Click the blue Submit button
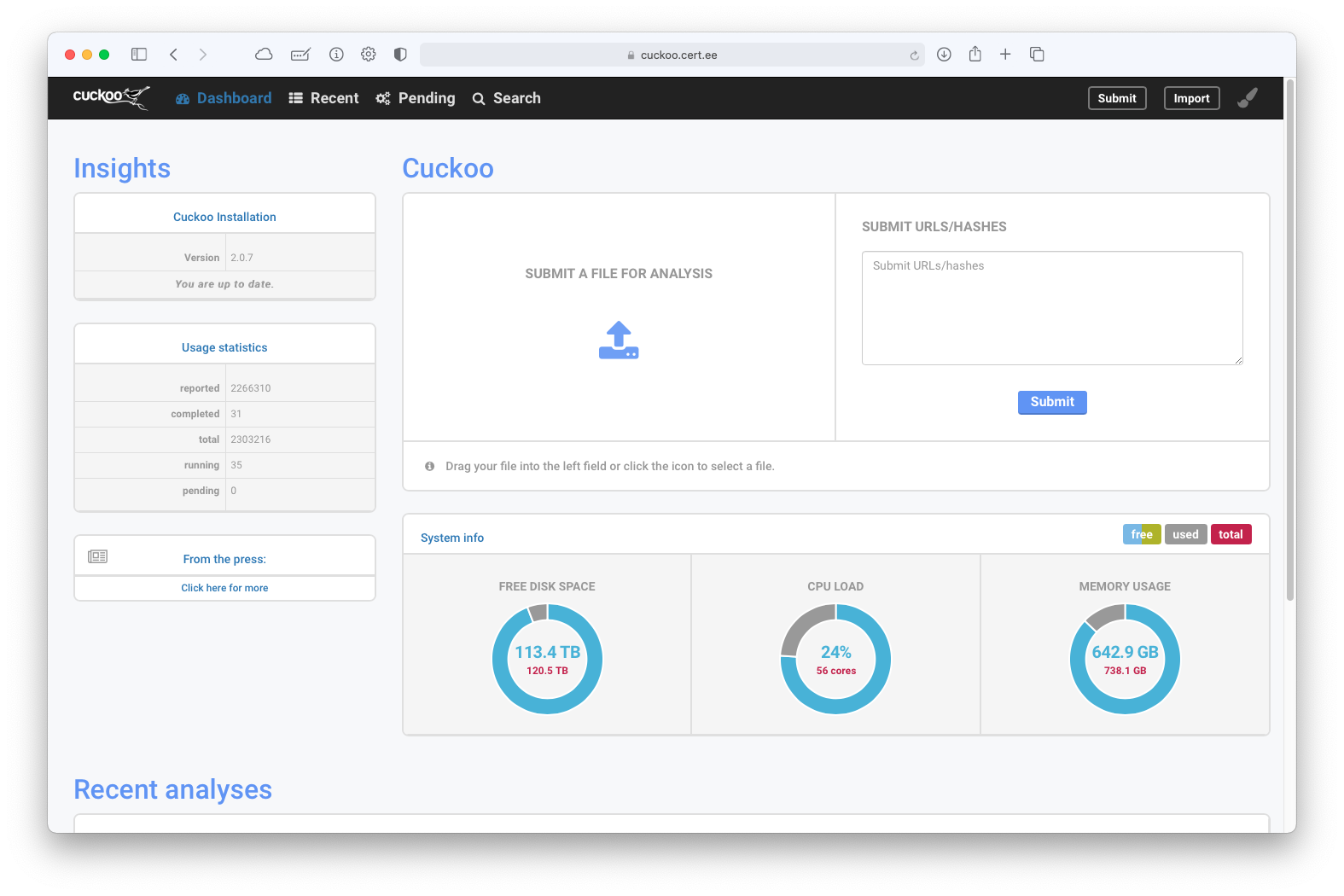This screenshot has height=896, width=1344. click(x=1052, y=402)
